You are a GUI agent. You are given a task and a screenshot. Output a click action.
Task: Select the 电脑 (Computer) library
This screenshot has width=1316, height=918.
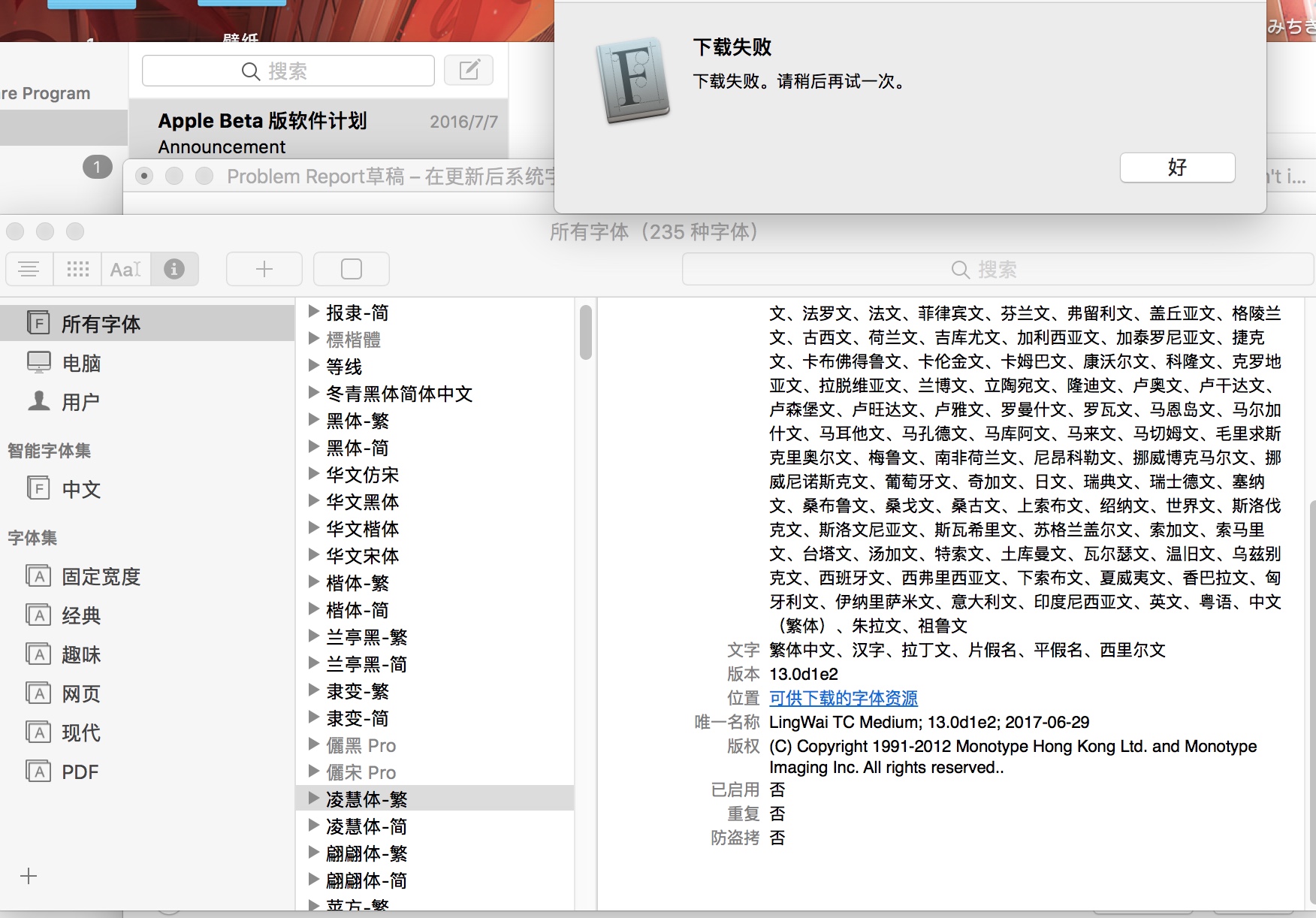point(81,363)
